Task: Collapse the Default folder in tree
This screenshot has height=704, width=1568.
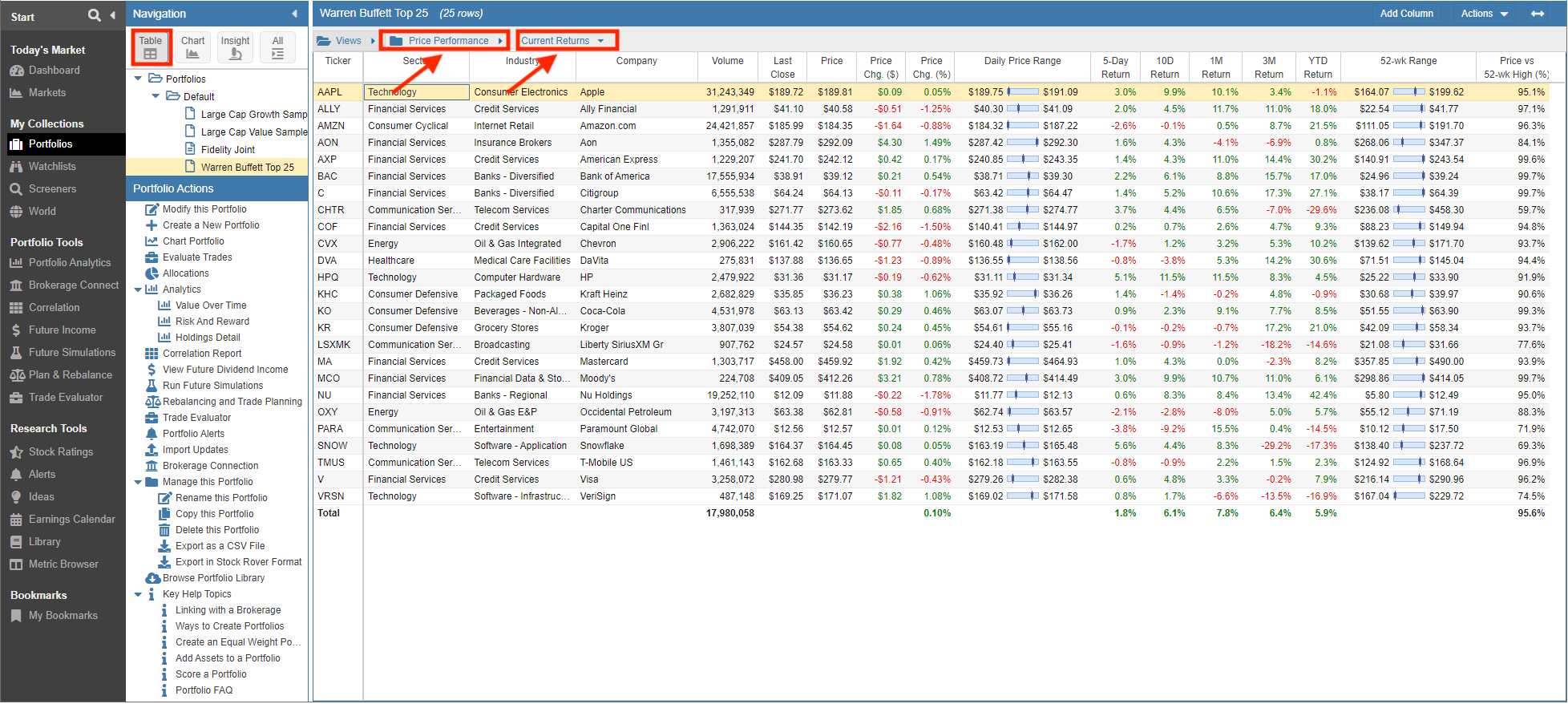Action: tap(156, 96)
